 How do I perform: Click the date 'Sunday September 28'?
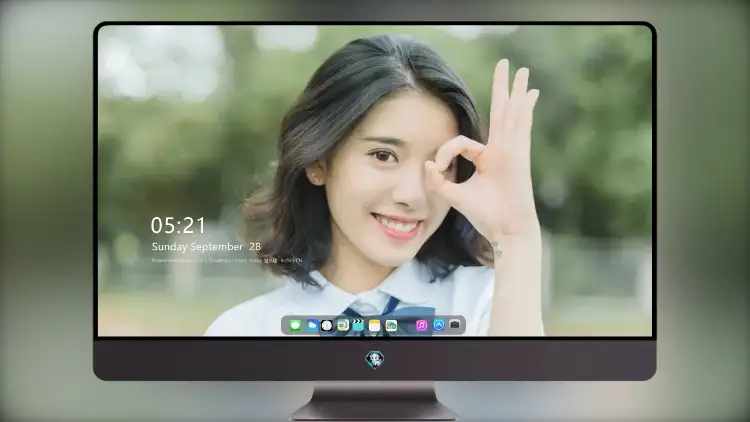[x=206, y=247]
